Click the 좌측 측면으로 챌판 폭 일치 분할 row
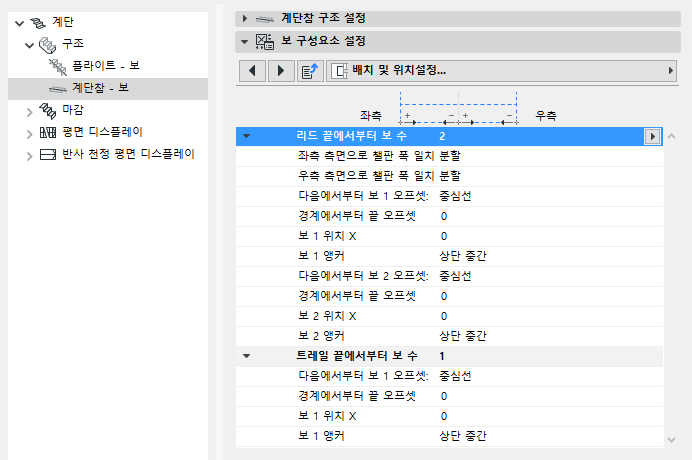 449,156
